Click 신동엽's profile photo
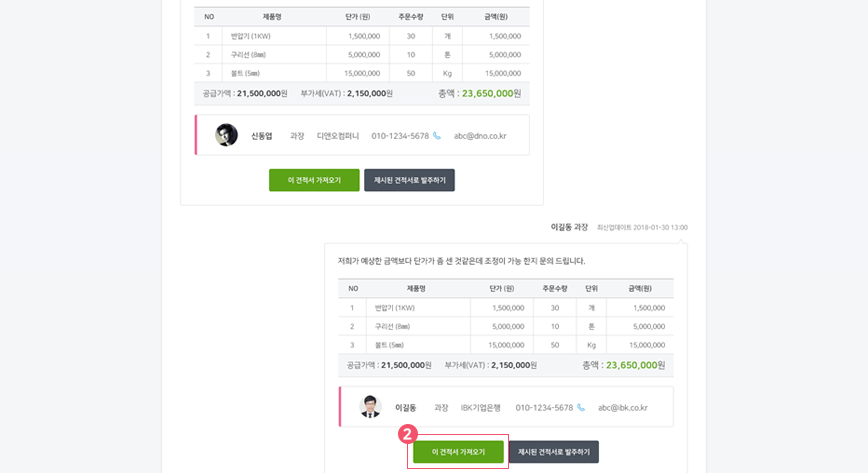This screenshot has width=868, height=473. point(226,135)
